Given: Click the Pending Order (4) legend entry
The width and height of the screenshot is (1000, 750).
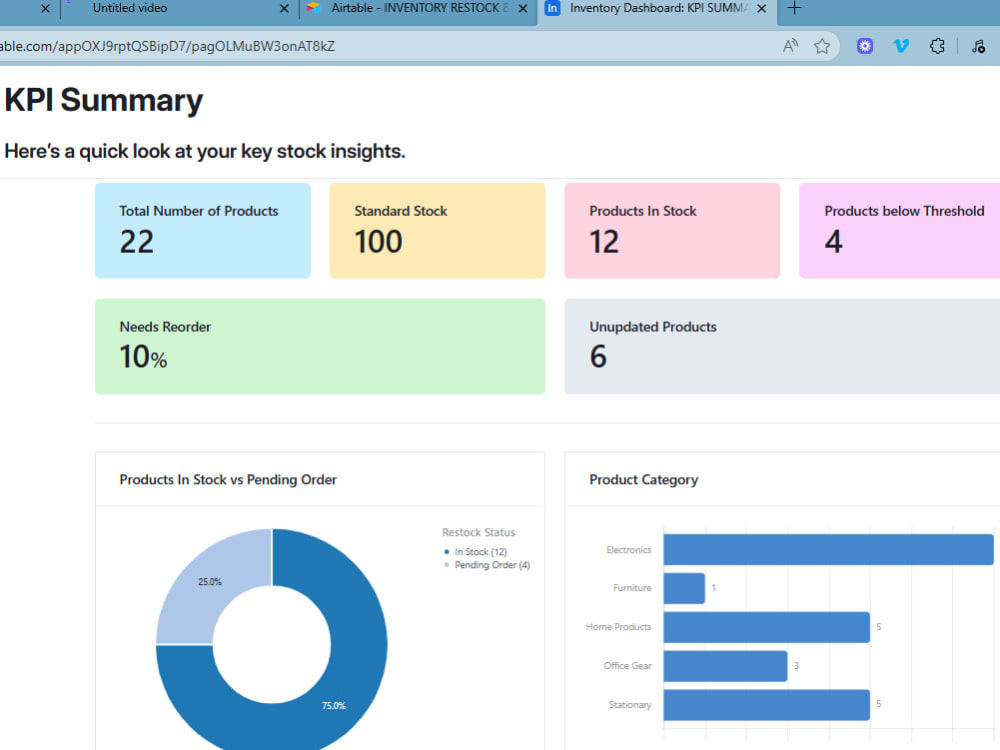Looking at the screenshot, I should (x=487, y=565).
